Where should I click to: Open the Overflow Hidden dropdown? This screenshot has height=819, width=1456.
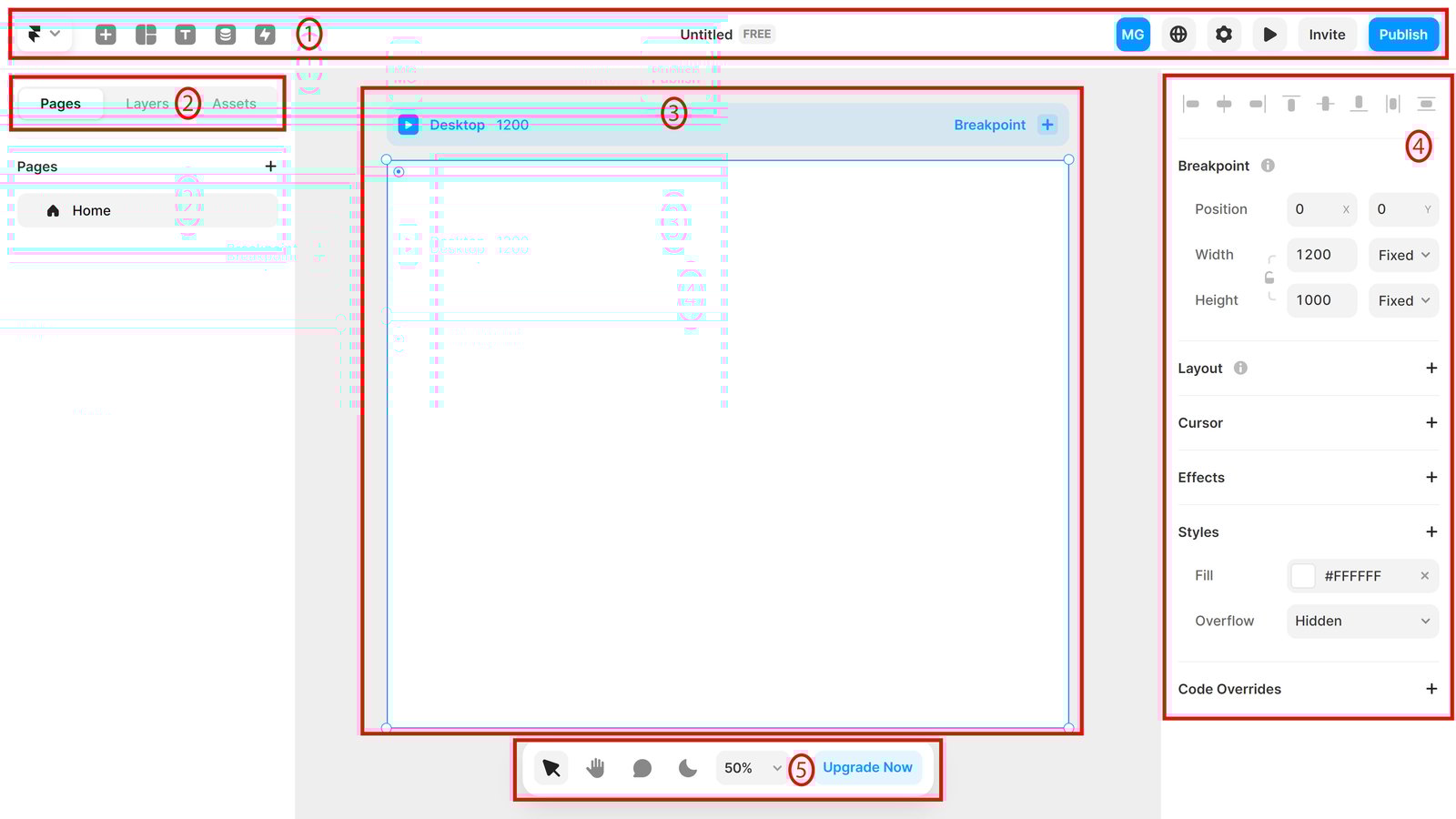1361,621
